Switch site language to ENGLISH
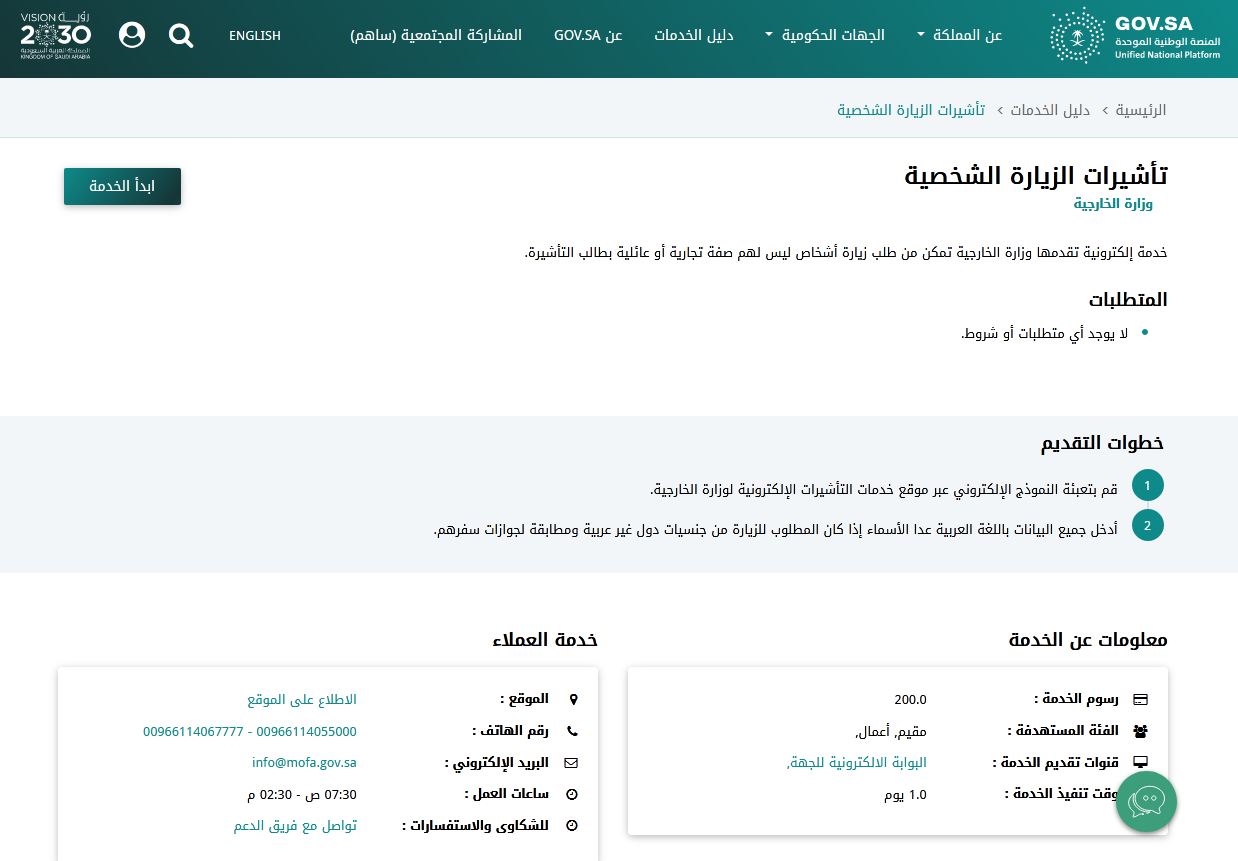The width and height of the screenshot is (1238, 861). 255,35
